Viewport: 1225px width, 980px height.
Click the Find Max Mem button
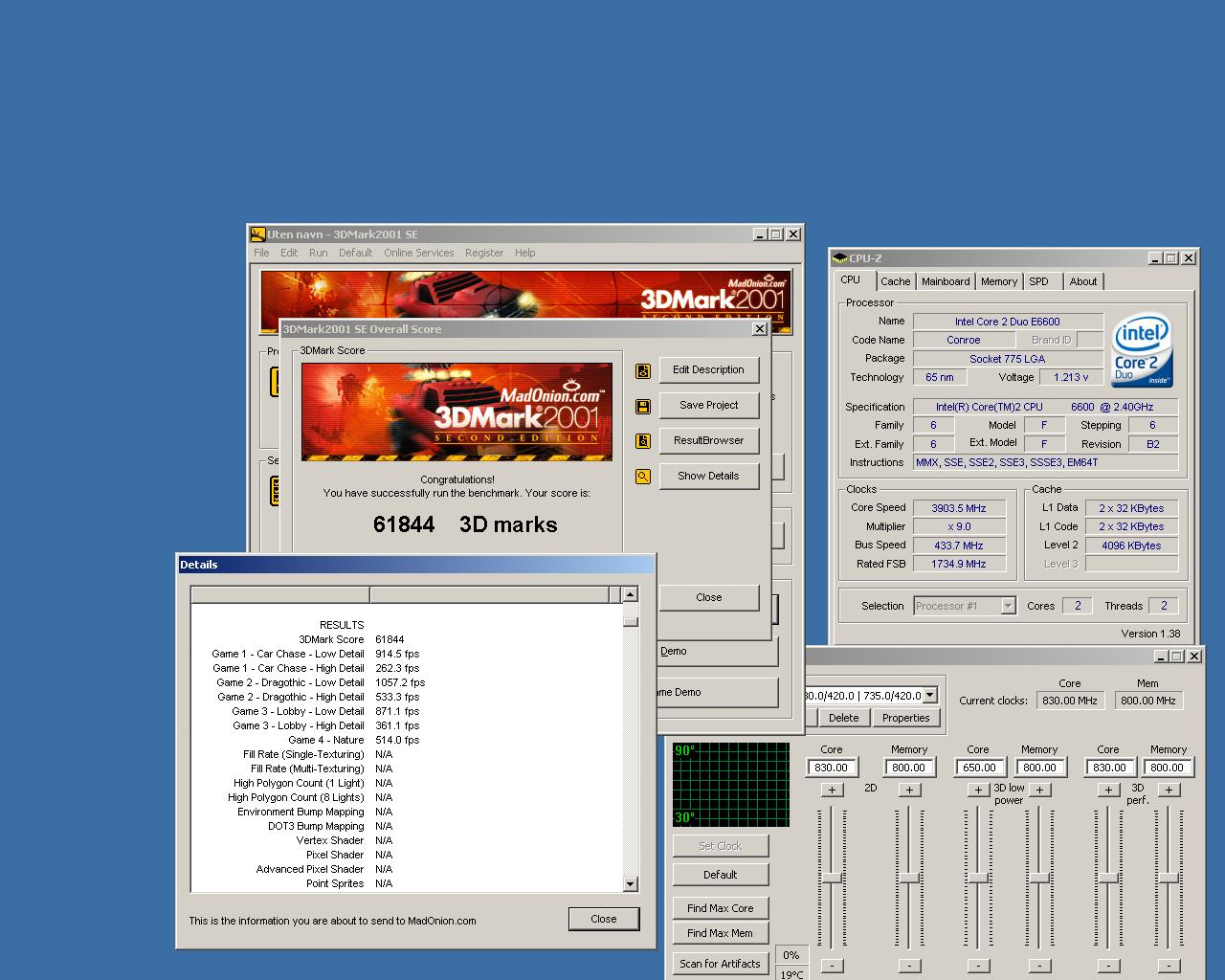point(720,933)
